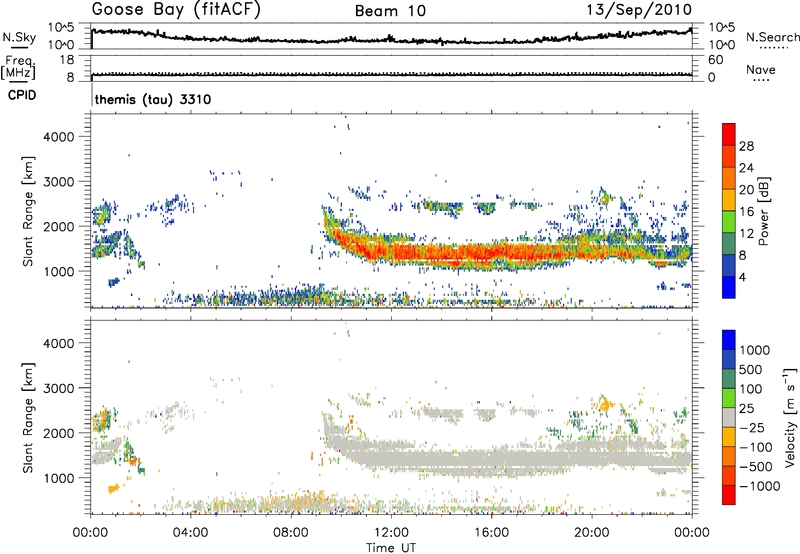
Task: Click the "60" Nave axis tick label
Action: click(x=715, y=60)
